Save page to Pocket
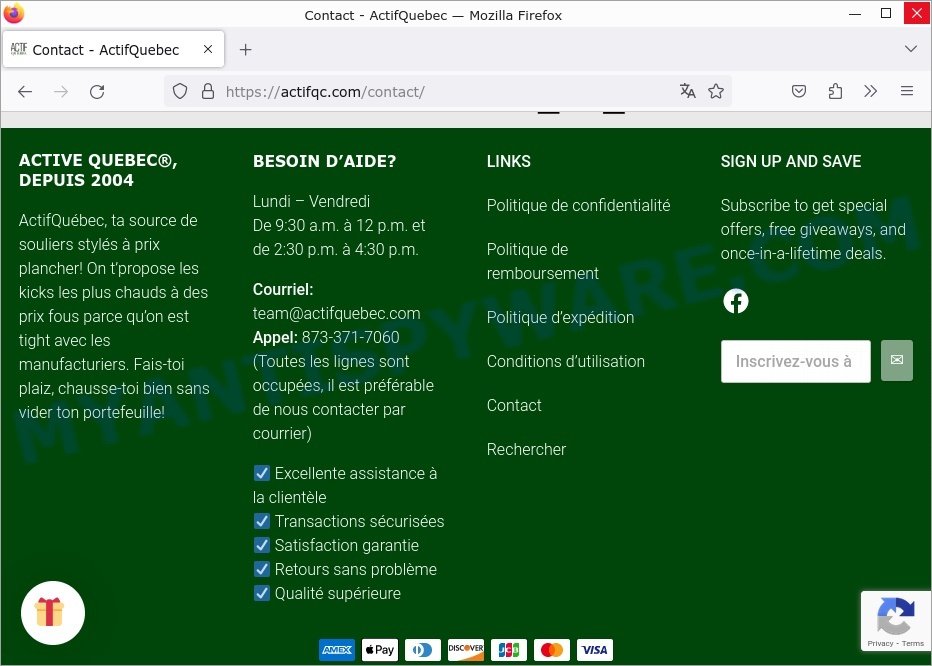The width and height of the screenshot is (932, 666). (x=799, y=91)
